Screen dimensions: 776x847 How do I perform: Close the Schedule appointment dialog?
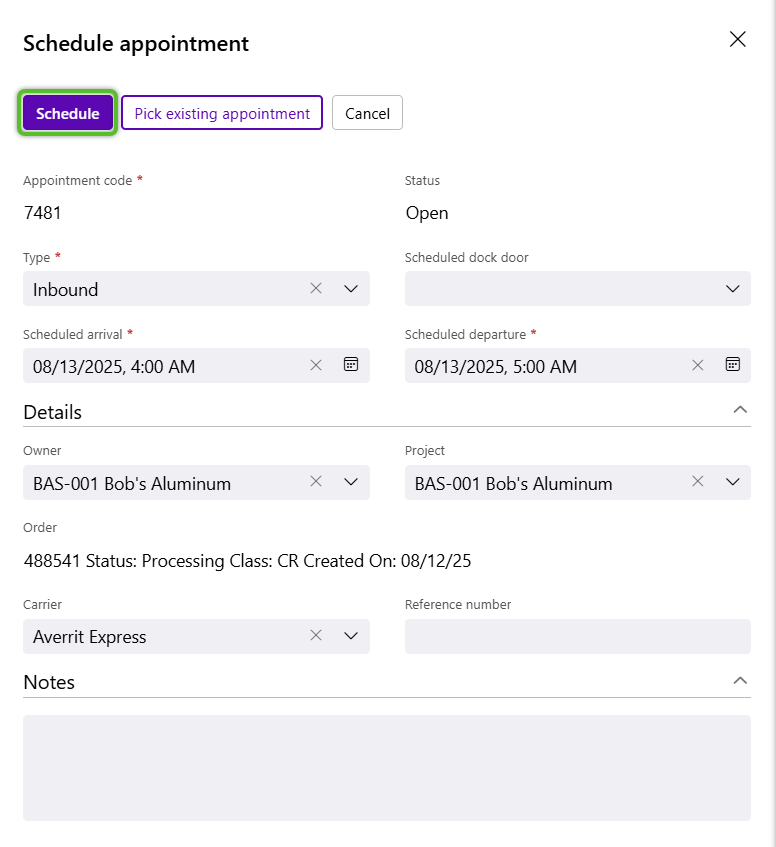(738, 39)
